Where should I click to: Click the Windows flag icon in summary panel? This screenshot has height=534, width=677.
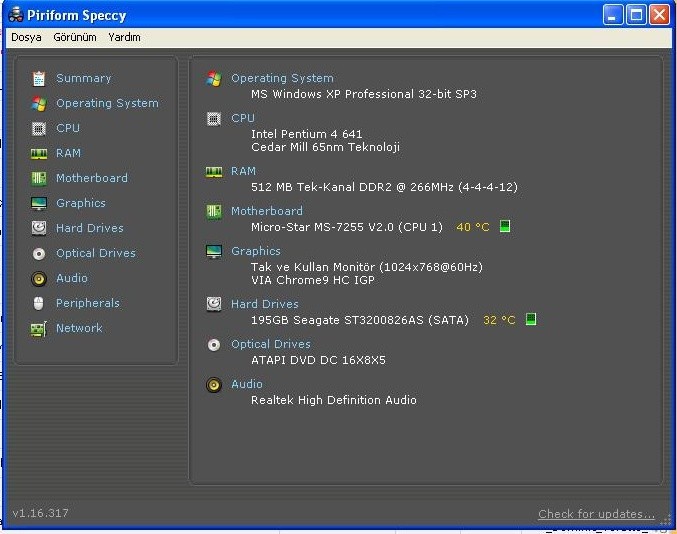coord(214,79)
